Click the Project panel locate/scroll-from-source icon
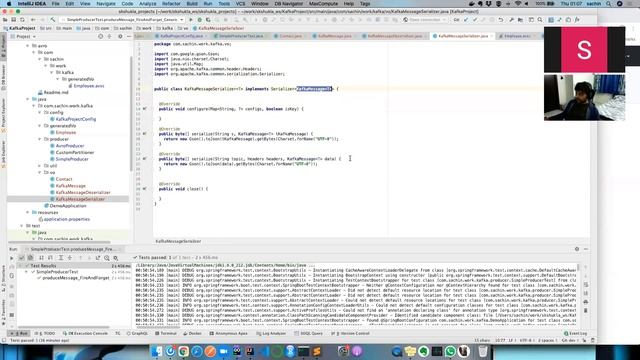 [x=100, y=36]
